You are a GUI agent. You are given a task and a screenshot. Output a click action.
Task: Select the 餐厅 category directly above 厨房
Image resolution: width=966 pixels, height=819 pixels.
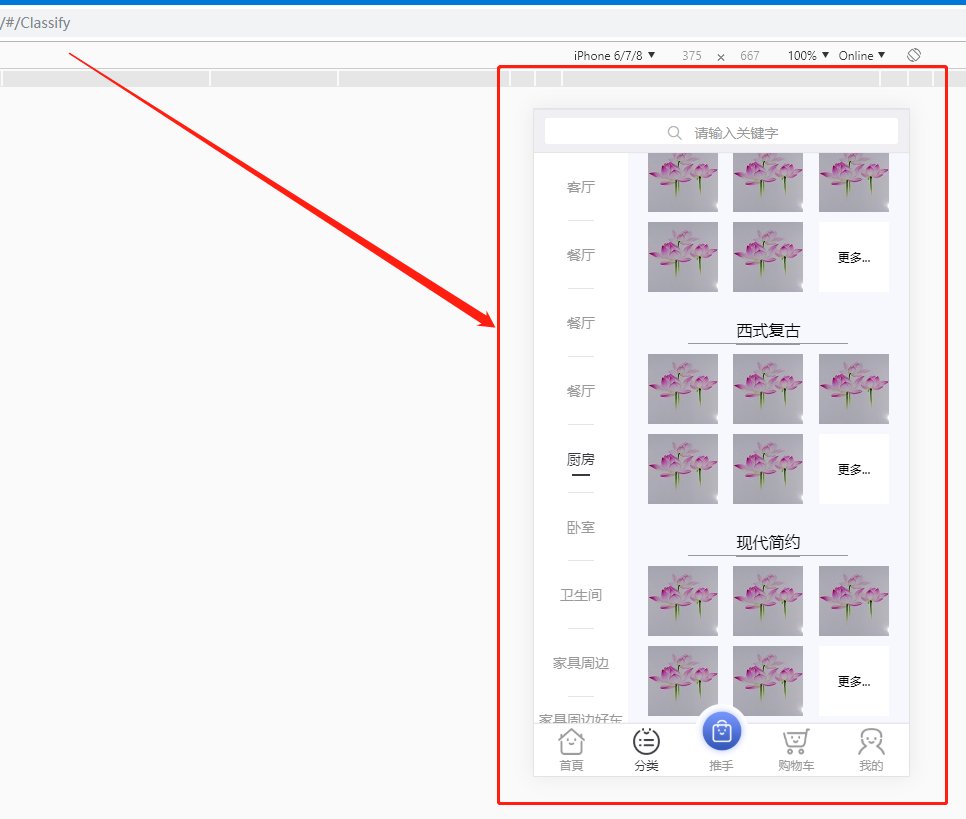pyautogui.click(x=581, y=391)
